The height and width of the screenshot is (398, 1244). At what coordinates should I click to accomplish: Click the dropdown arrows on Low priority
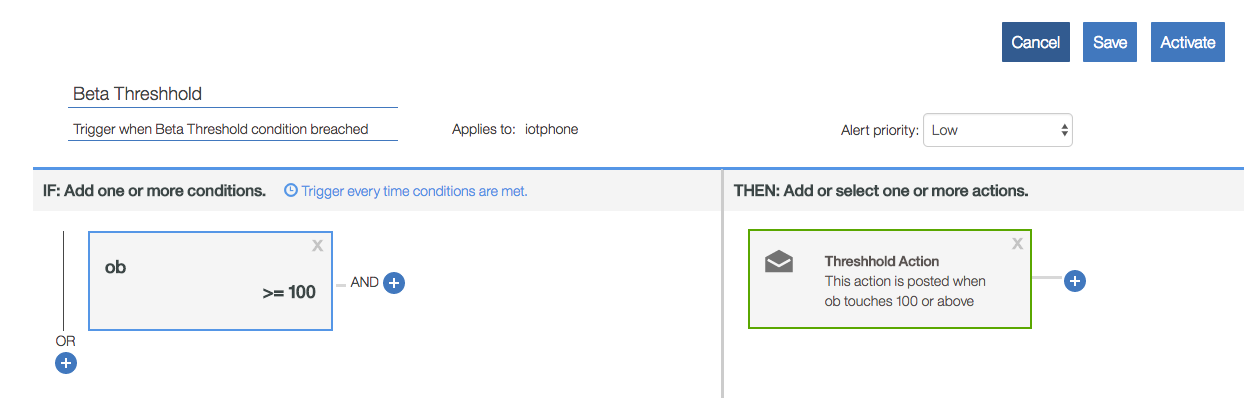pos(1064,130)
